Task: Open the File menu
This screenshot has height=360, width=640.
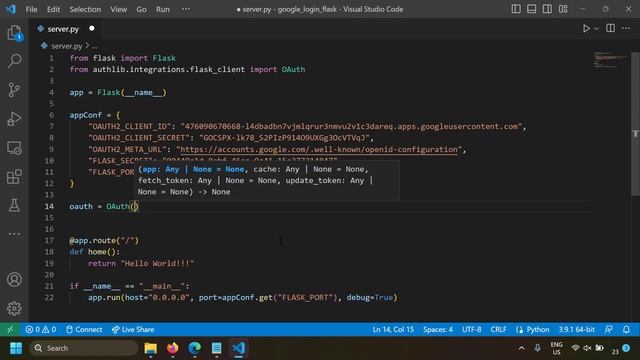Action: pyautogui.click(x=31, y=9)
